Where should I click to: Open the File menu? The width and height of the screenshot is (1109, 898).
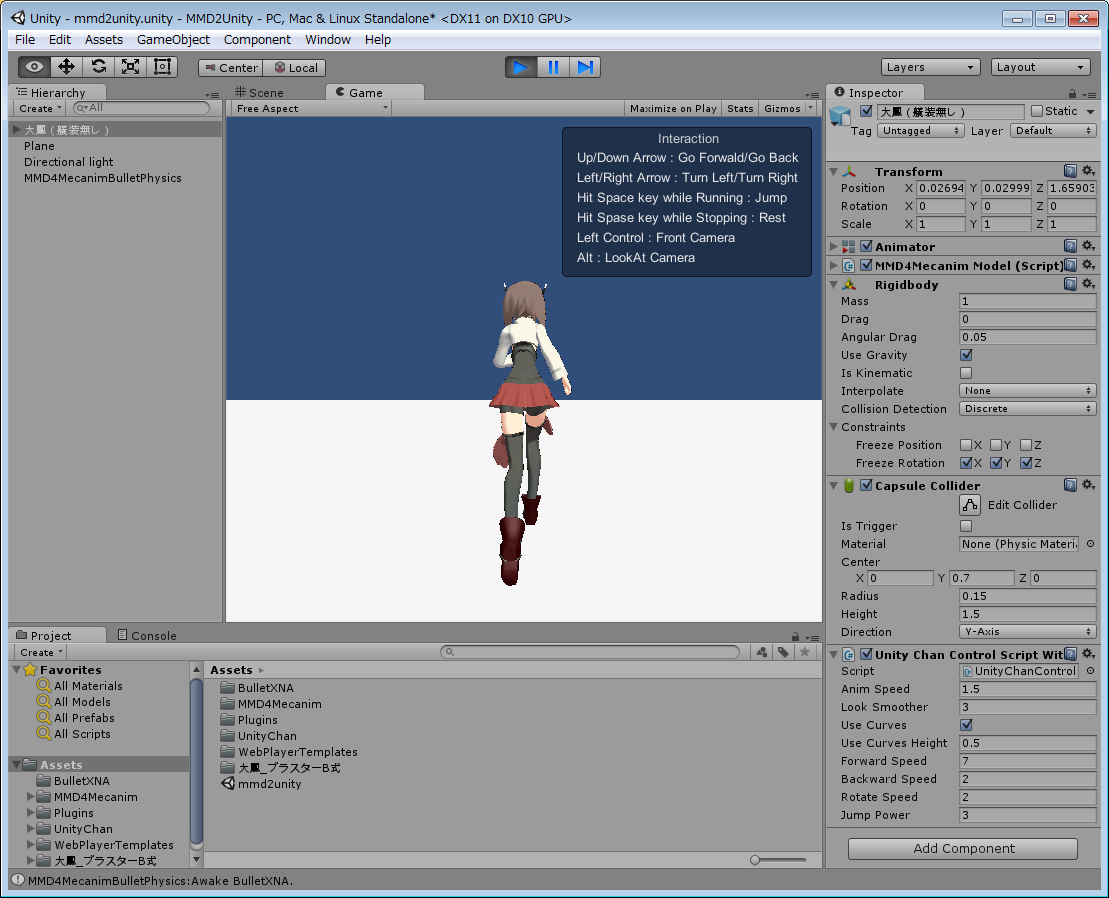25,40
